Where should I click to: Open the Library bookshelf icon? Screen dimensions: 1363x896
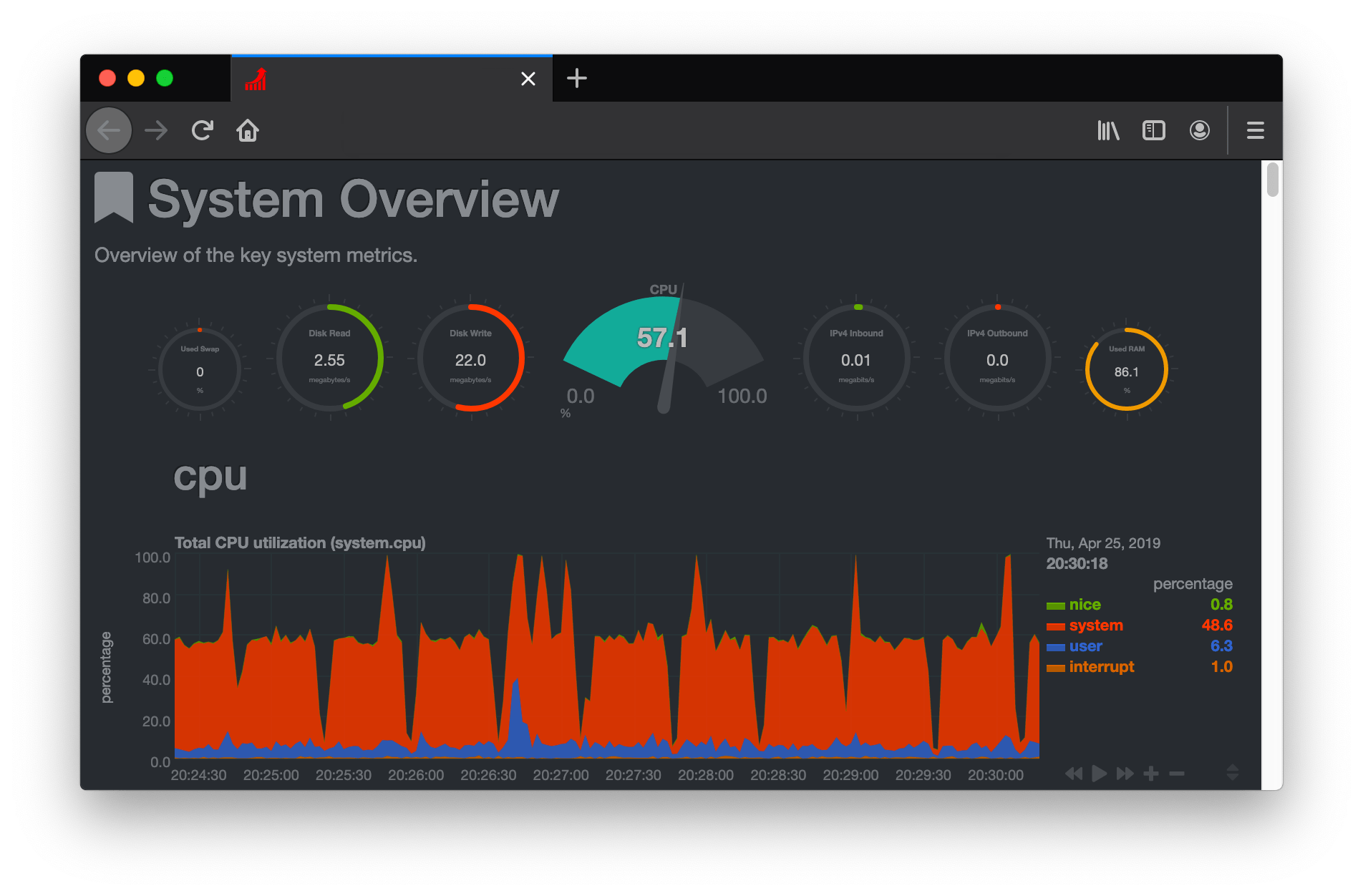[x=1108, y=130]
